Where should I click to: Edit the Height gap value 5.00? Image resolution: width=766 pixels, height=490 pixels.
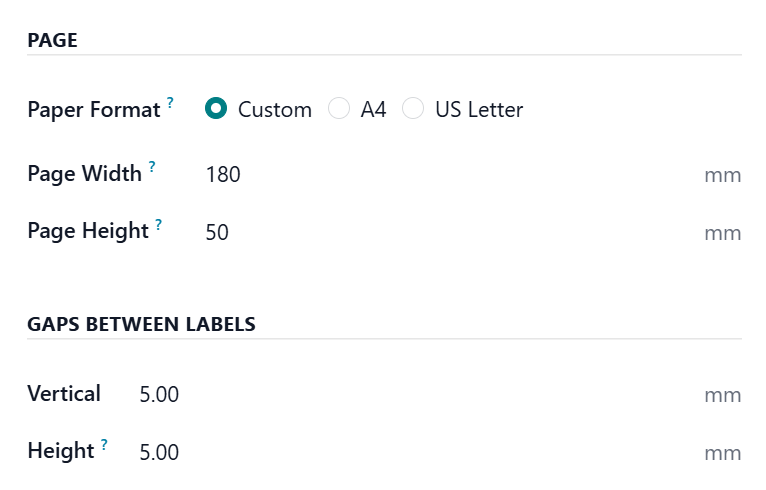click(400, 453)
